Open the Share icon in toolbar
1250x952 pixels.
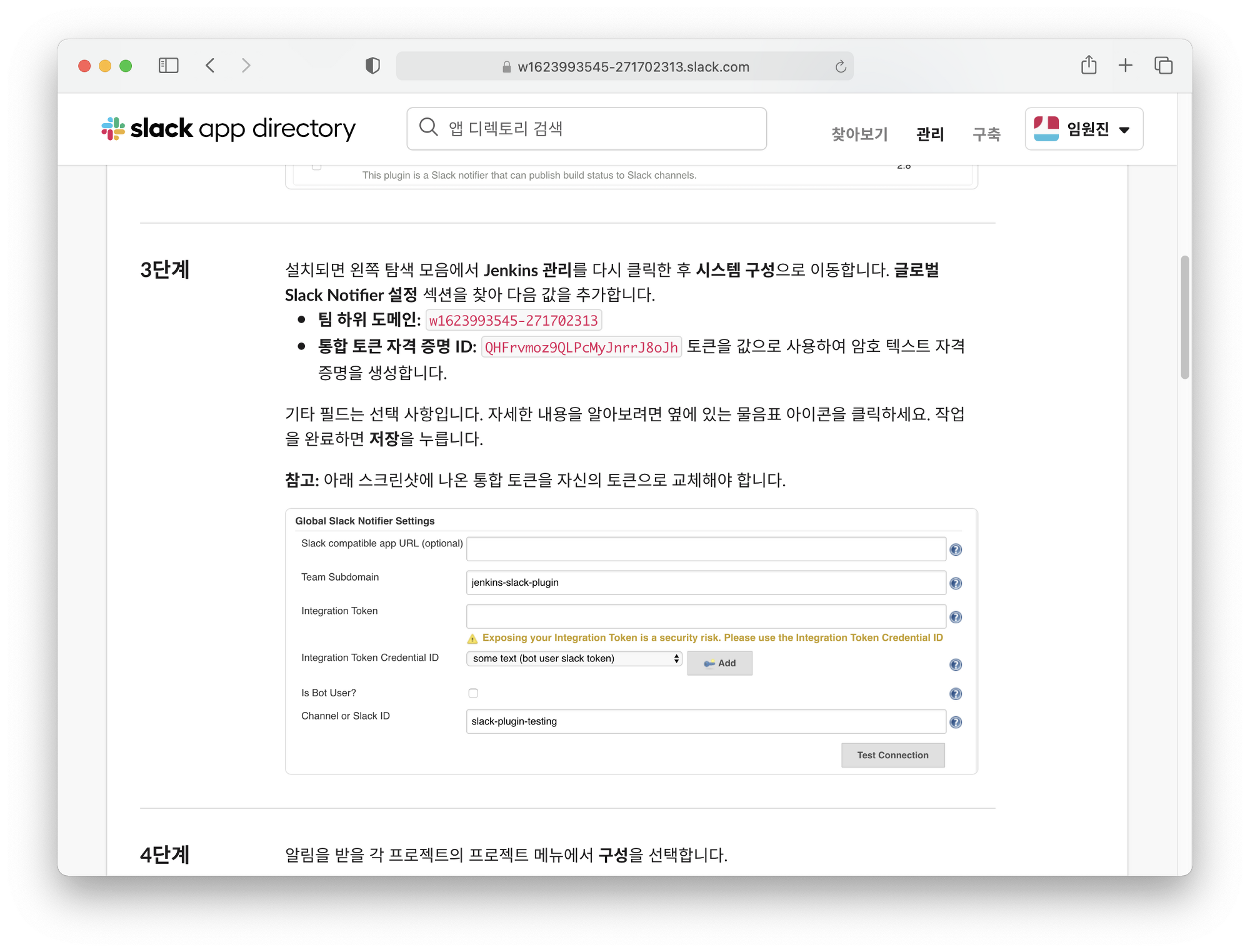1089,65
